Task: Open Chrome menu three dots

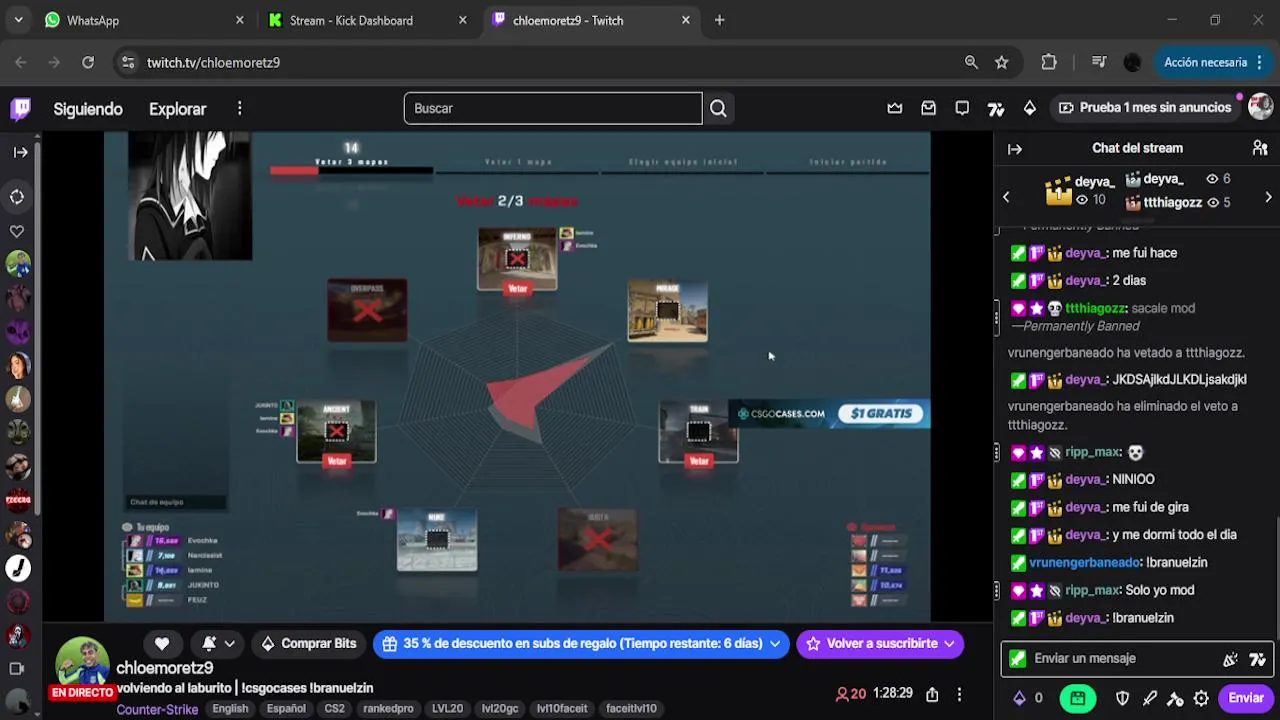Action: click(1257, 62)
